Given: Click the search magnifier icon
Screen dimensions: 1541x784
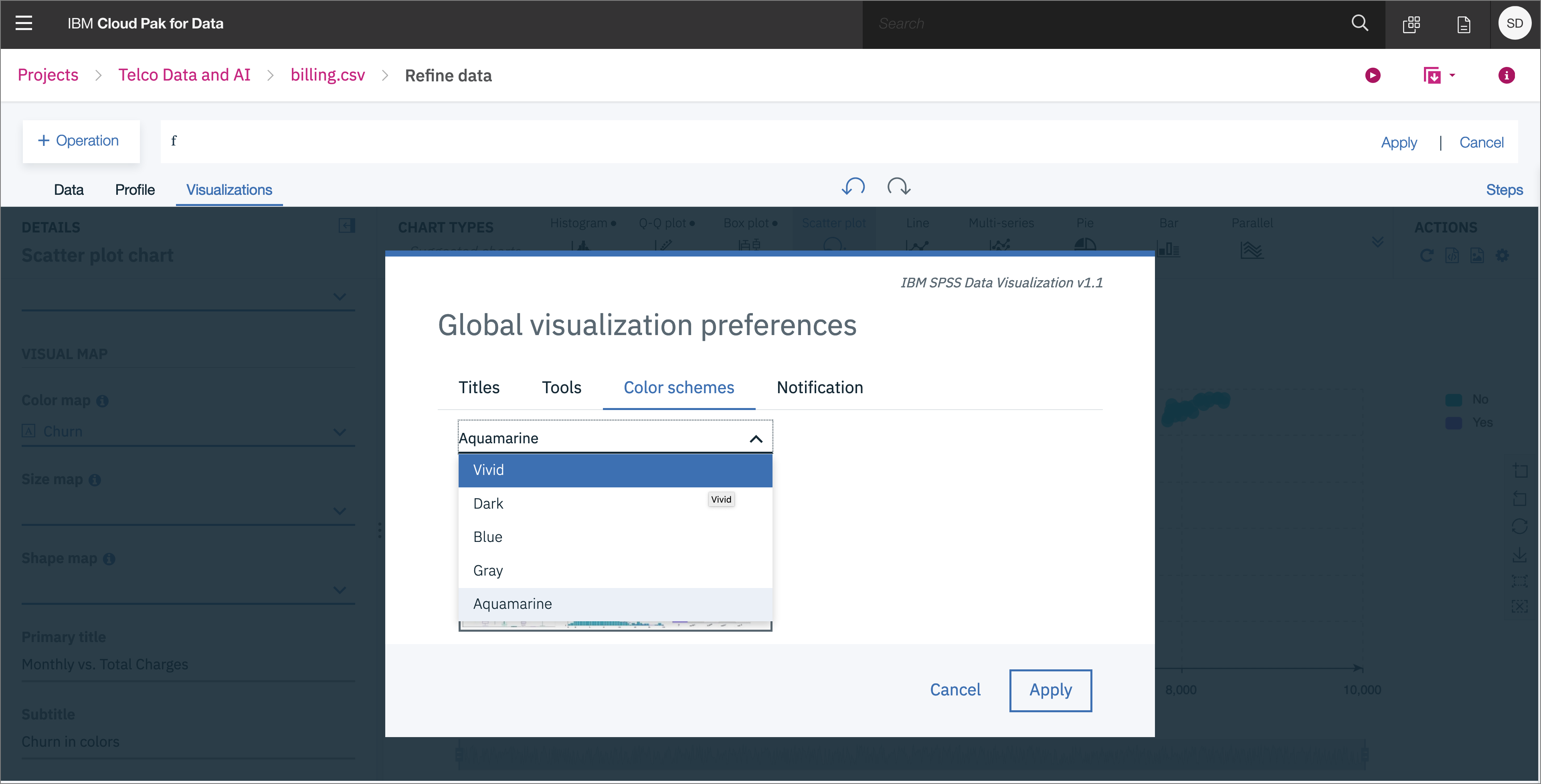Looking at the screenshot, I should pyautogui.click(x=1360, y=23).
